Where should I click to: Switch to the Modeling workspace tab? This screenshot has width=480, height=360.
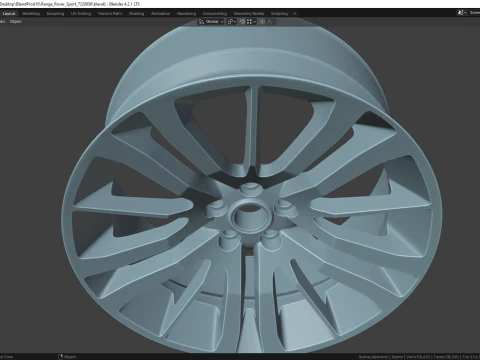pyautogui.click(x=31, y=14)
